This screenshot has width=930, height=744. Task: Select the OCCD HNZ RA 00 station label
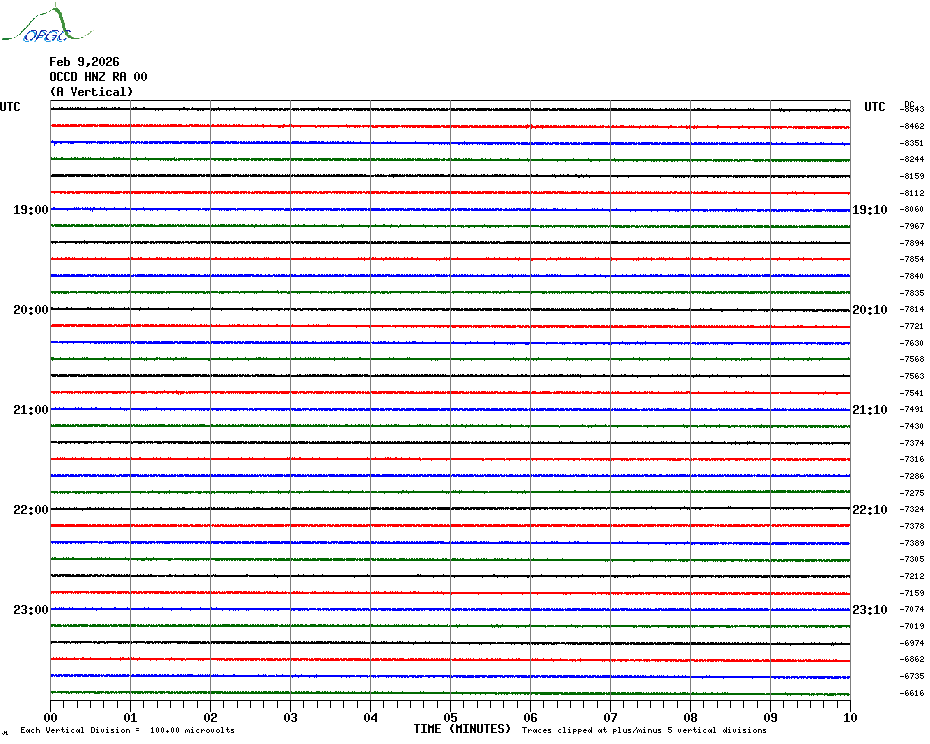(x=98, y=77)
